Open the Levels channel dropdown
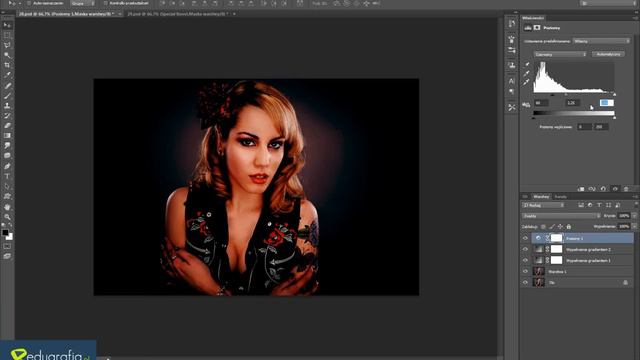The width and height of the screenshot is (640, 360). [560, 54]
